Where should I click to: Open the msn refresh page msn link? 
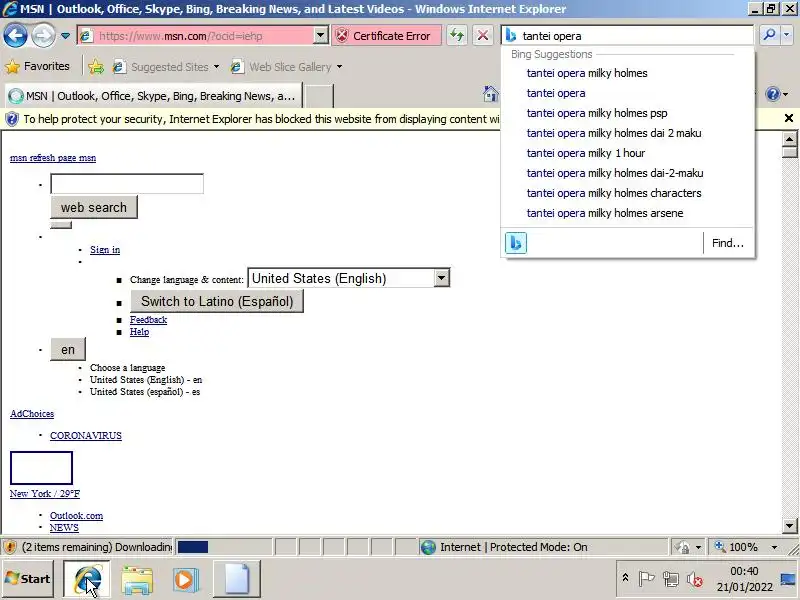tap(53, 158)
